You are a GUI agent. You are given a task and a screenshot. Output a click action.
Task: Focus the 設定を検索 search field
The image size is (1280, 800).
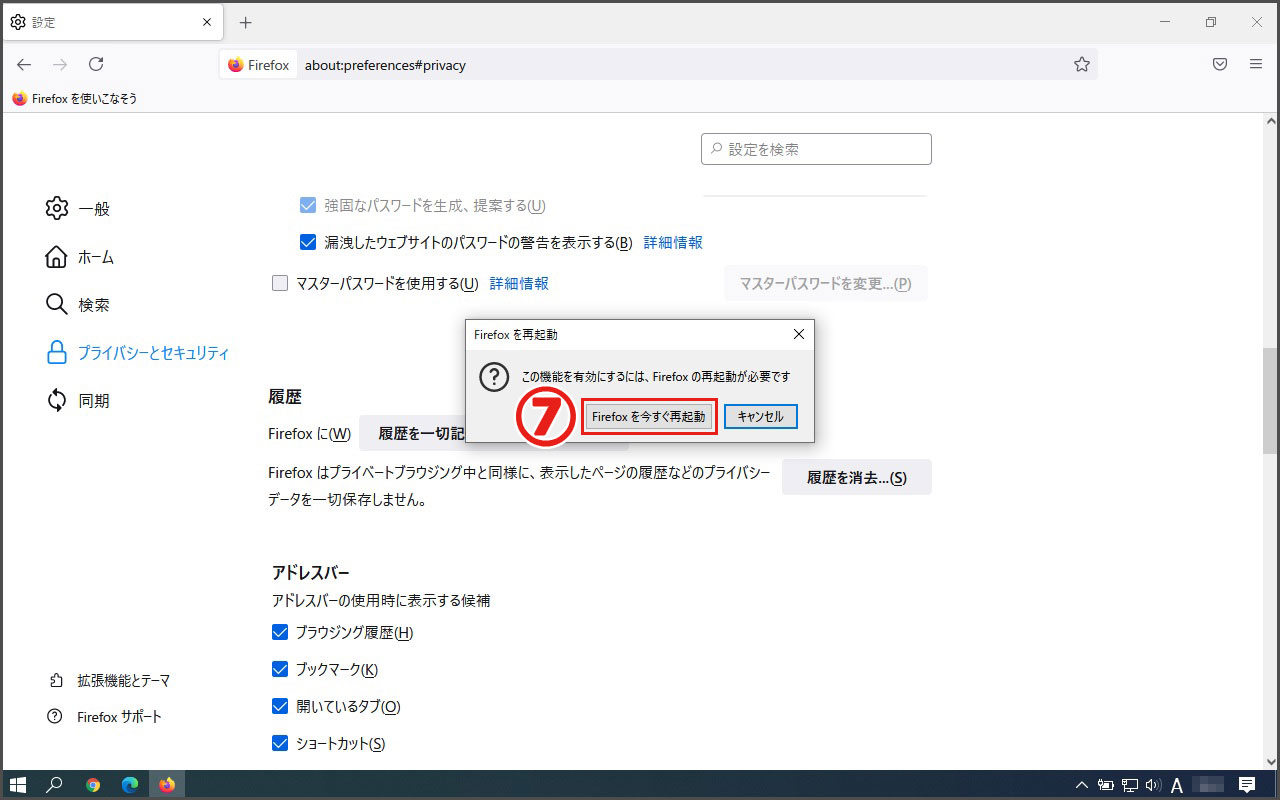(816, 149)
